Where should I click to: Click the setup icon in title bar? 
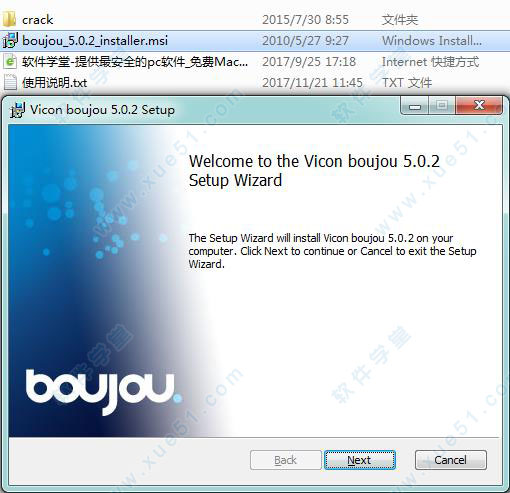tap(17, 110)
